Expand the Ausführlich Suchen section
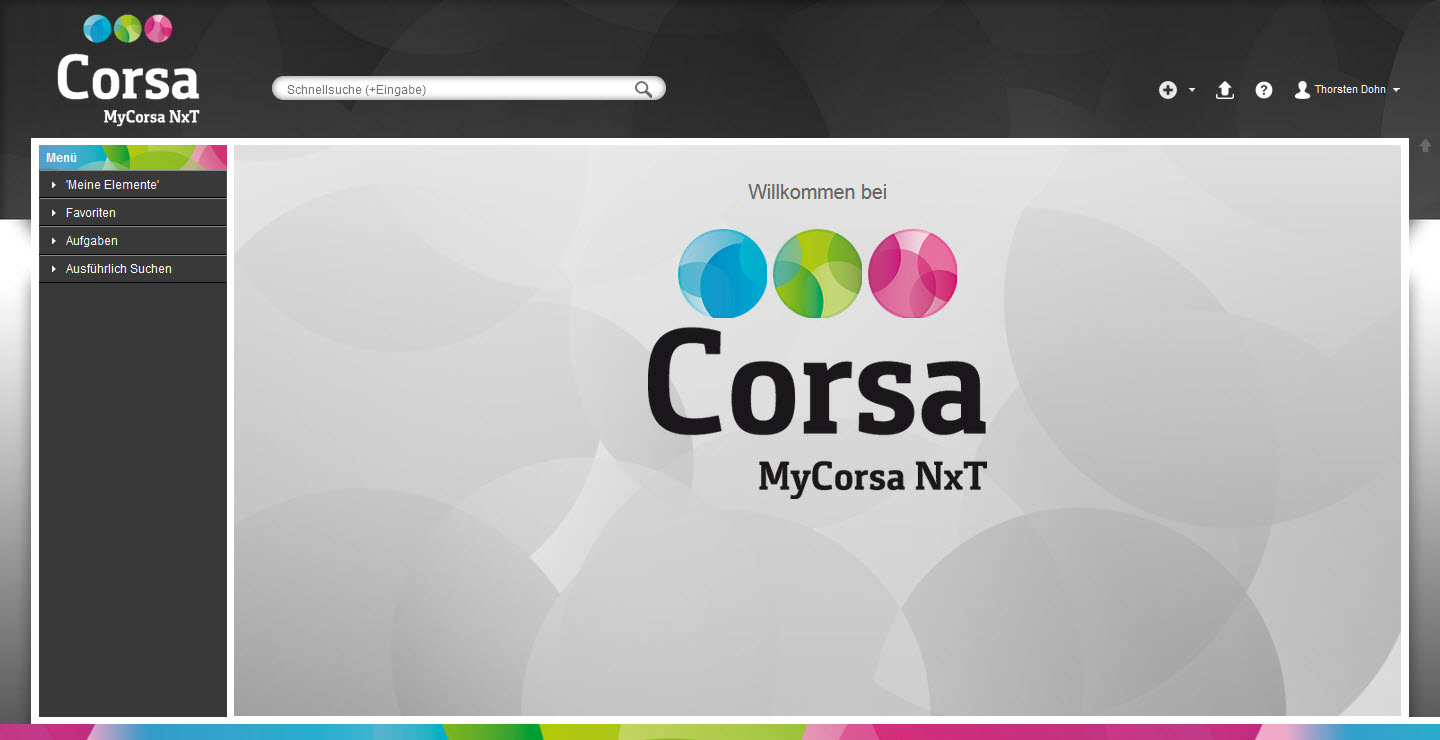 tap(54, 269)
